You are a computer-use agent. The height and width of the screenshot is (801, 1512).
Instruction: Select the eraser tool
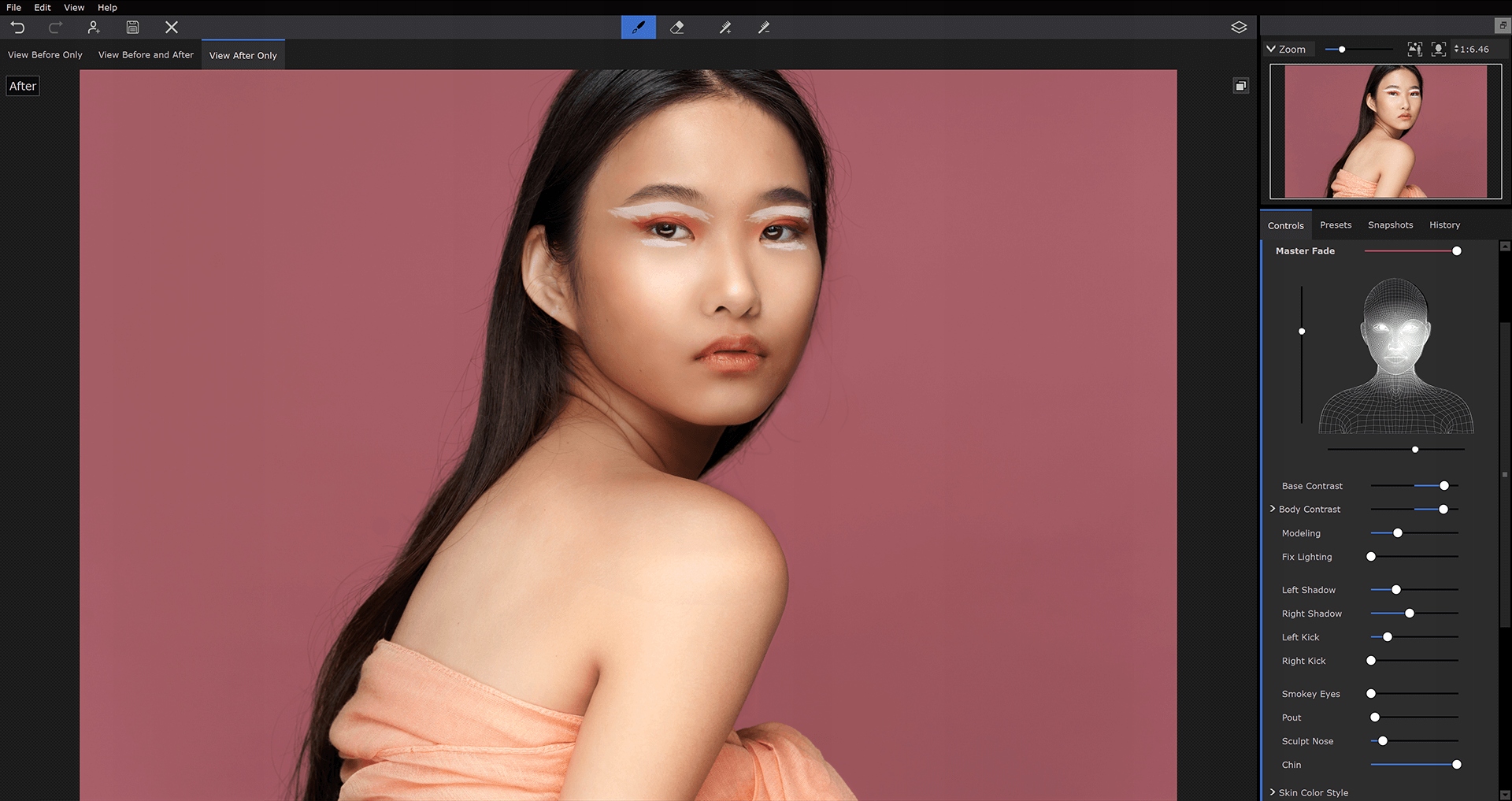coord(676,28)
